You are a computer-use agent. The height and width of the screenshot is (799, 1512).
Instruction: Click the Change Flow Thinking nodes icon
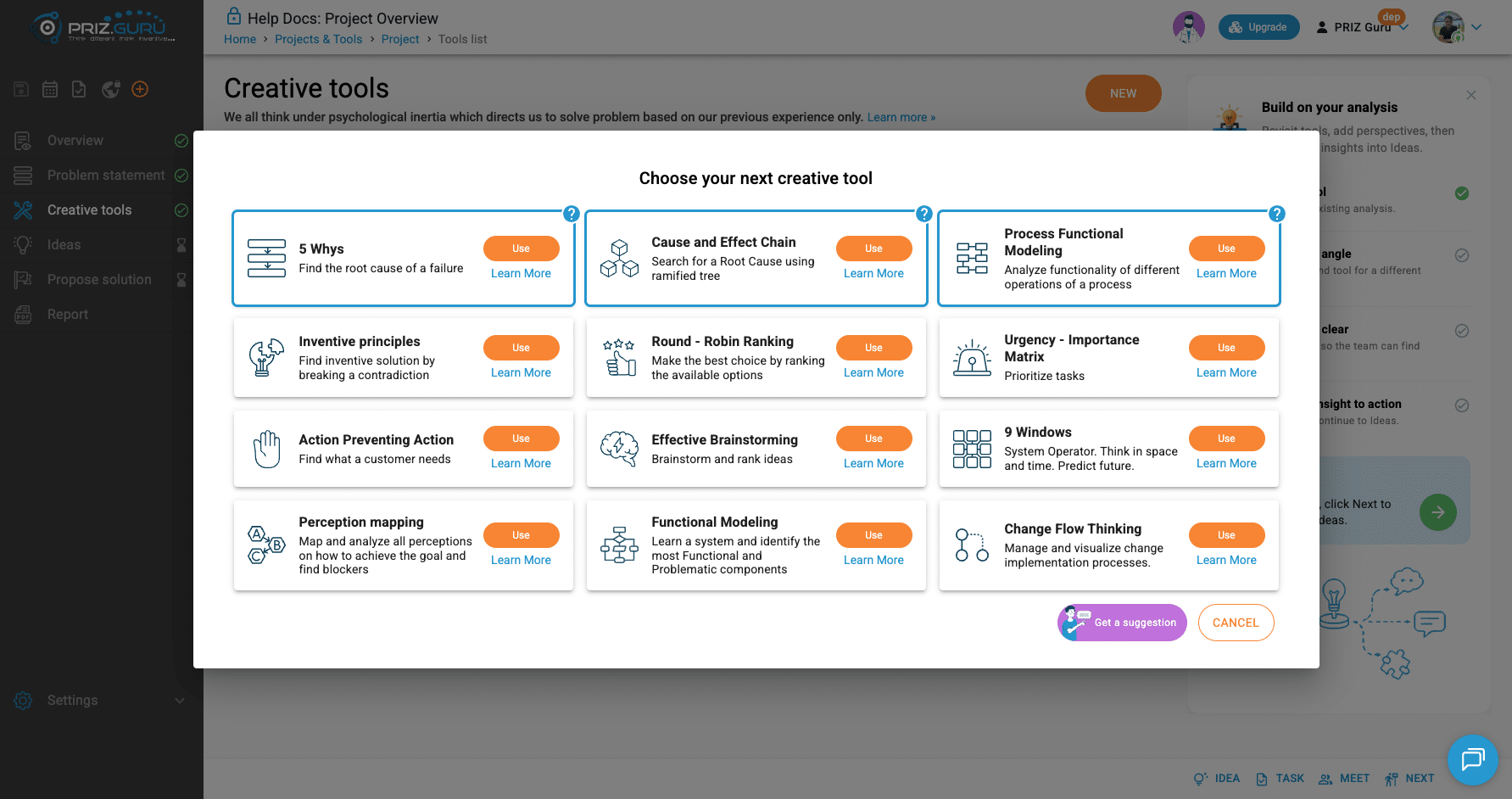pos(972,545)
